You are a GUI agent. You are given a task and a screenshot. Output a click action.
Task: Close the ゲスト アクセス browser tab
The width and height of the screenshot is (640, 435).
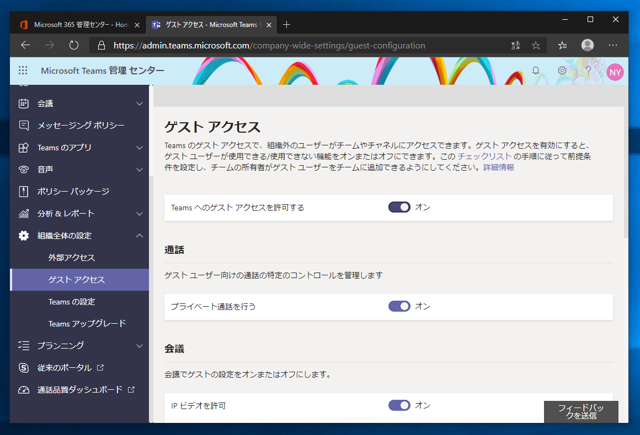(x=269, y=25)
